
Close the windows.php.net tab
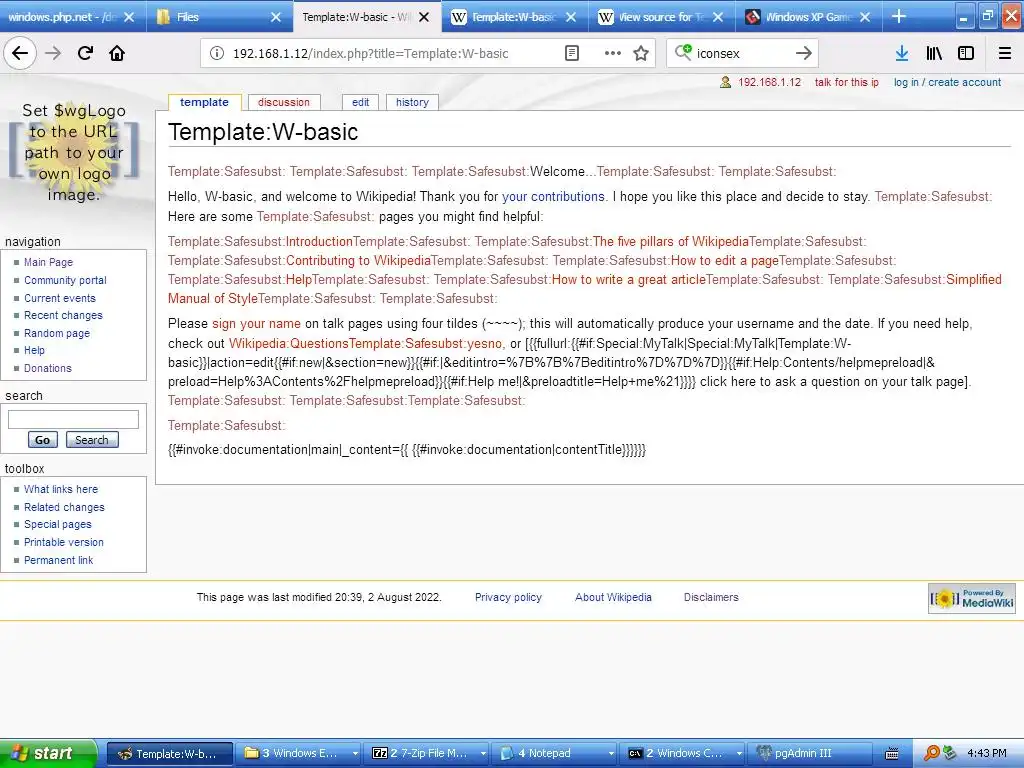(x=129, y=17)
